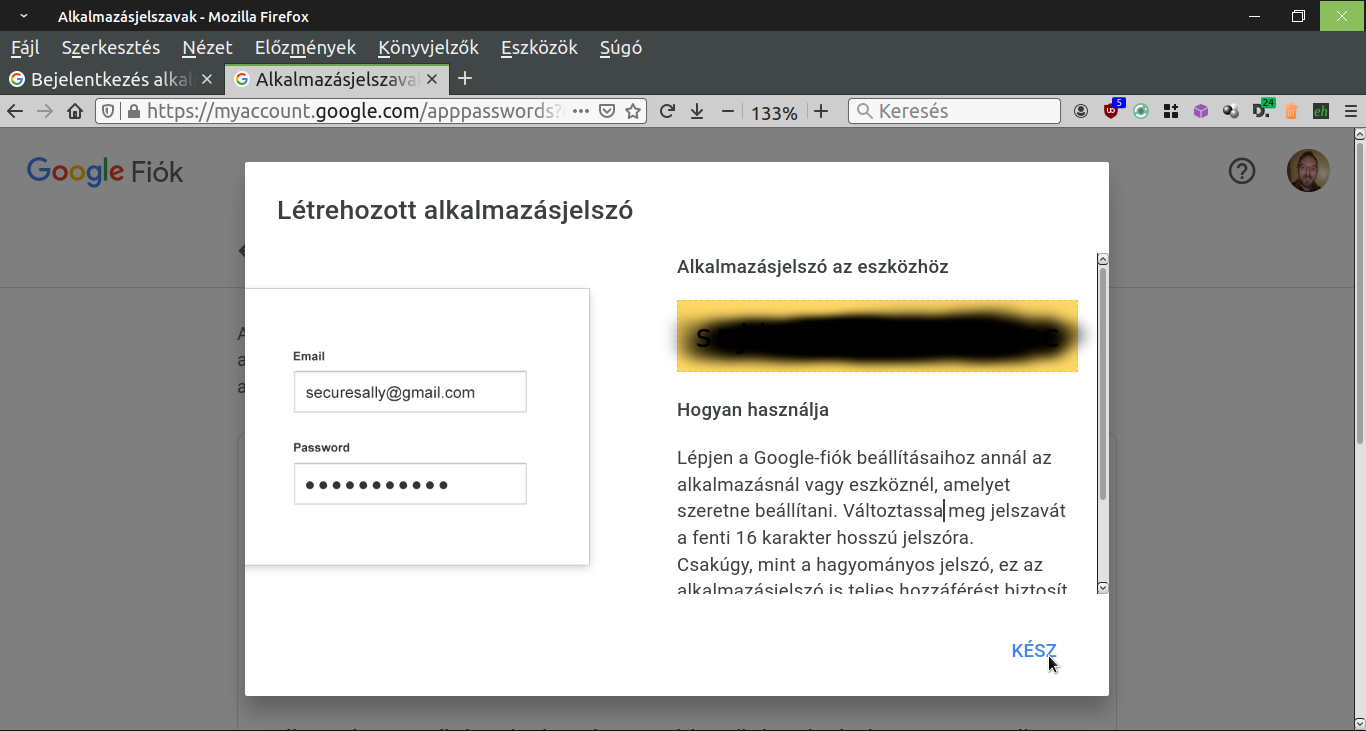Close the Alkalmazásjelszavak tab
1366x731 pixels.
432,79
